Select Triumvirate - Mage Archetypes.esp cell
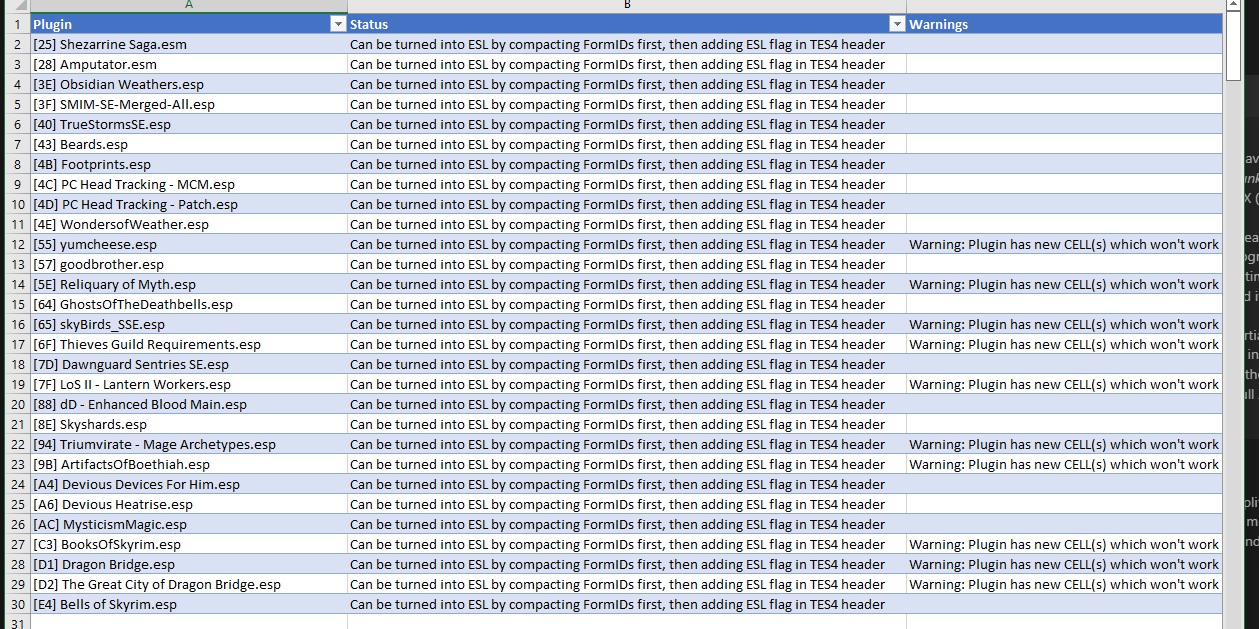 coord(189,444)
